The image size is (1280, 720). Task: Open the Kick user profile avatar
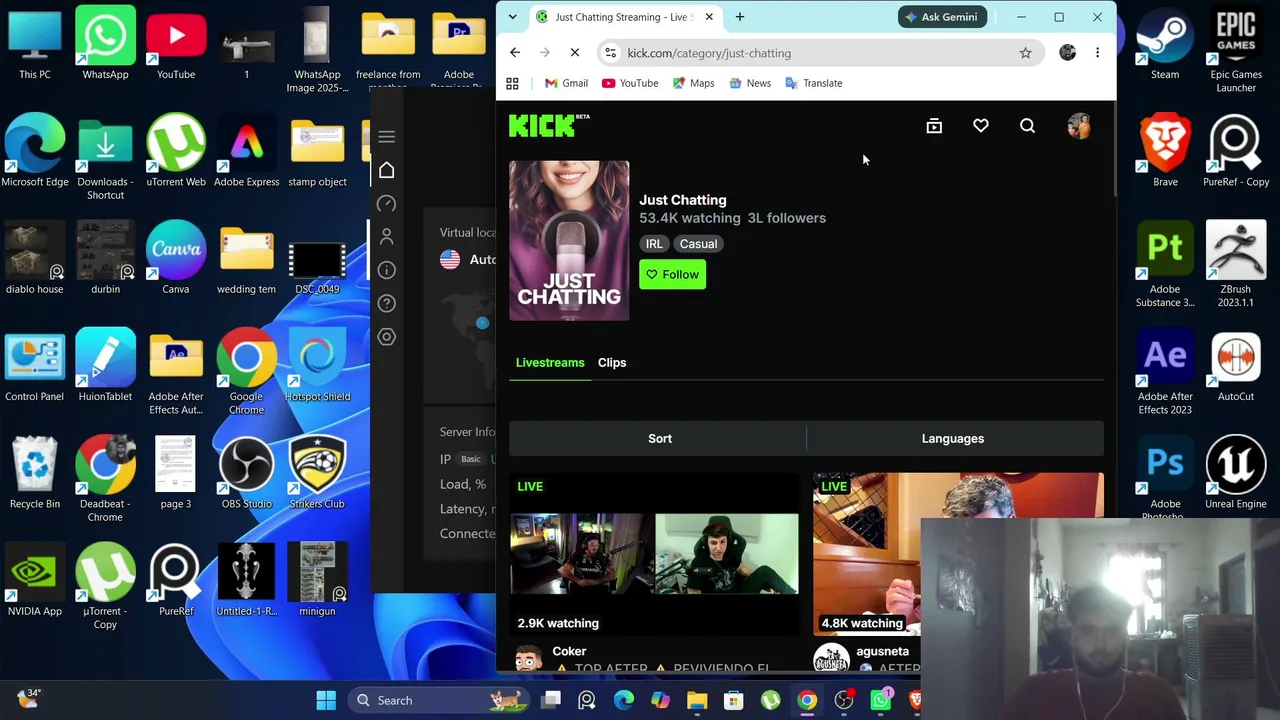pos(1078,126)
